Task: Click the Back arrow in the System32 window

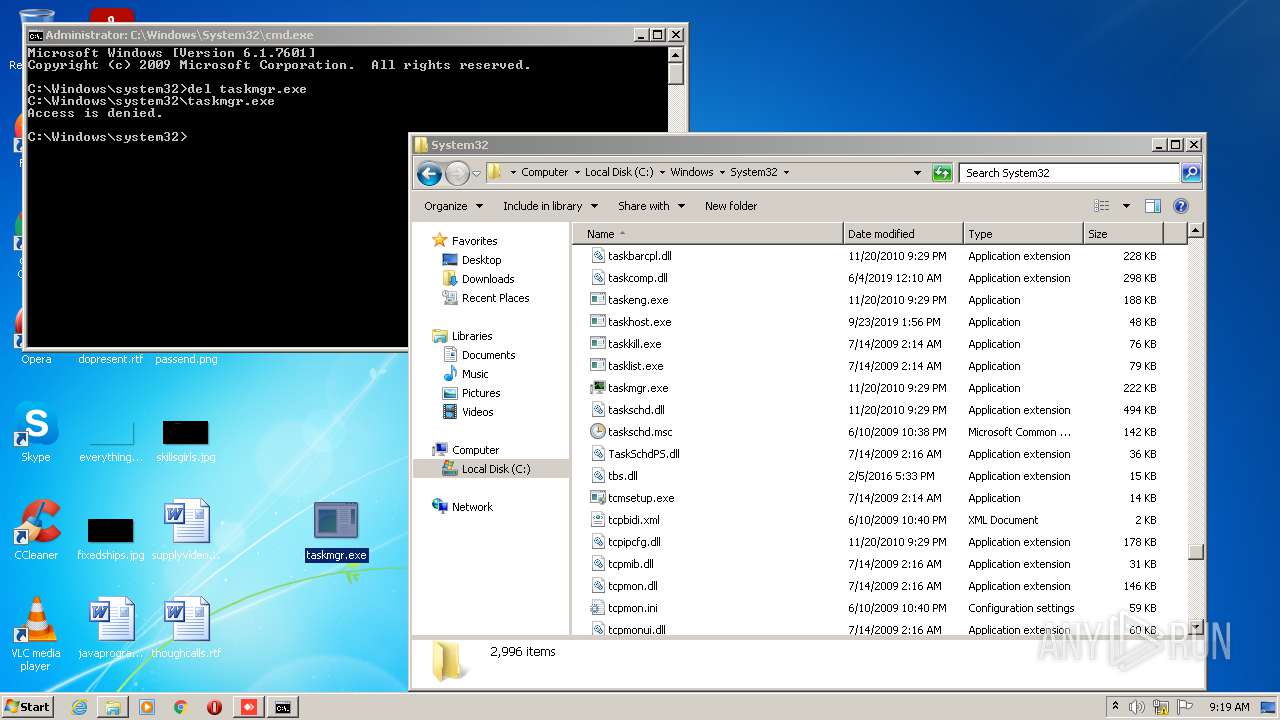Action: tap(429, 173)
